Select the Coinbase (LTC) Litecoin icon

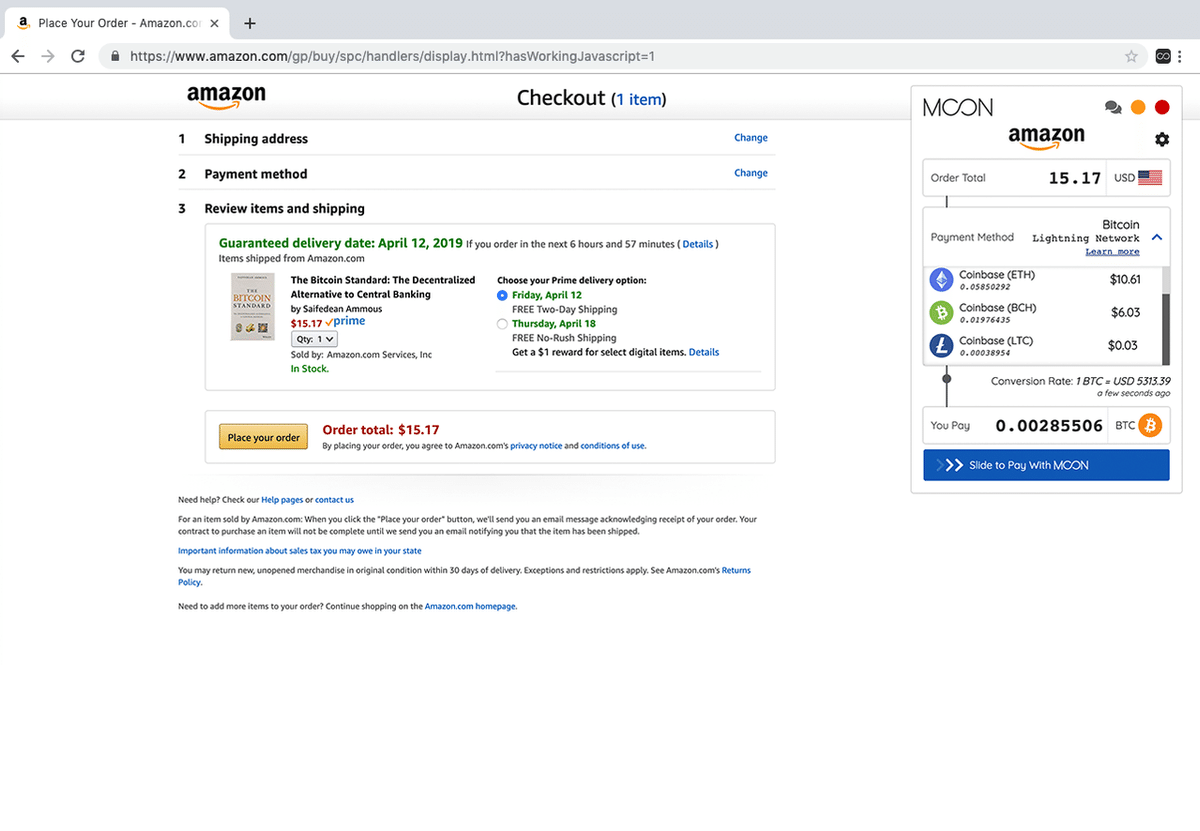click(x=940, y=345)
